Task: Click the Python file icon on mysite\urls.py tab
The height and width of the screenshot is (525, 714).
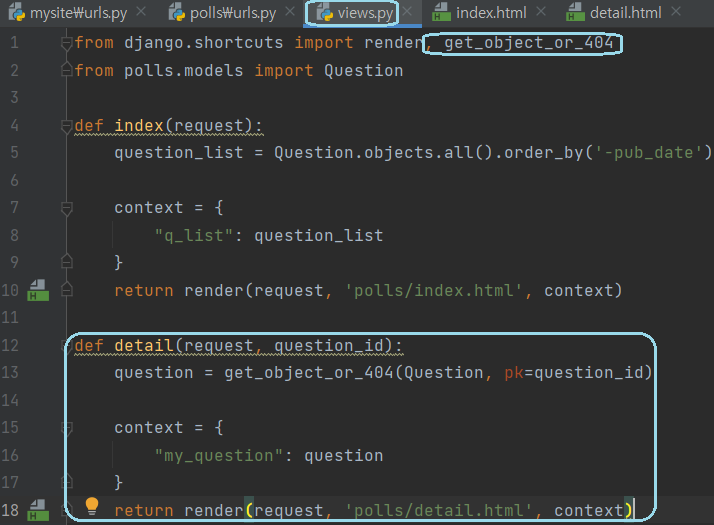Action: (17, 12)
